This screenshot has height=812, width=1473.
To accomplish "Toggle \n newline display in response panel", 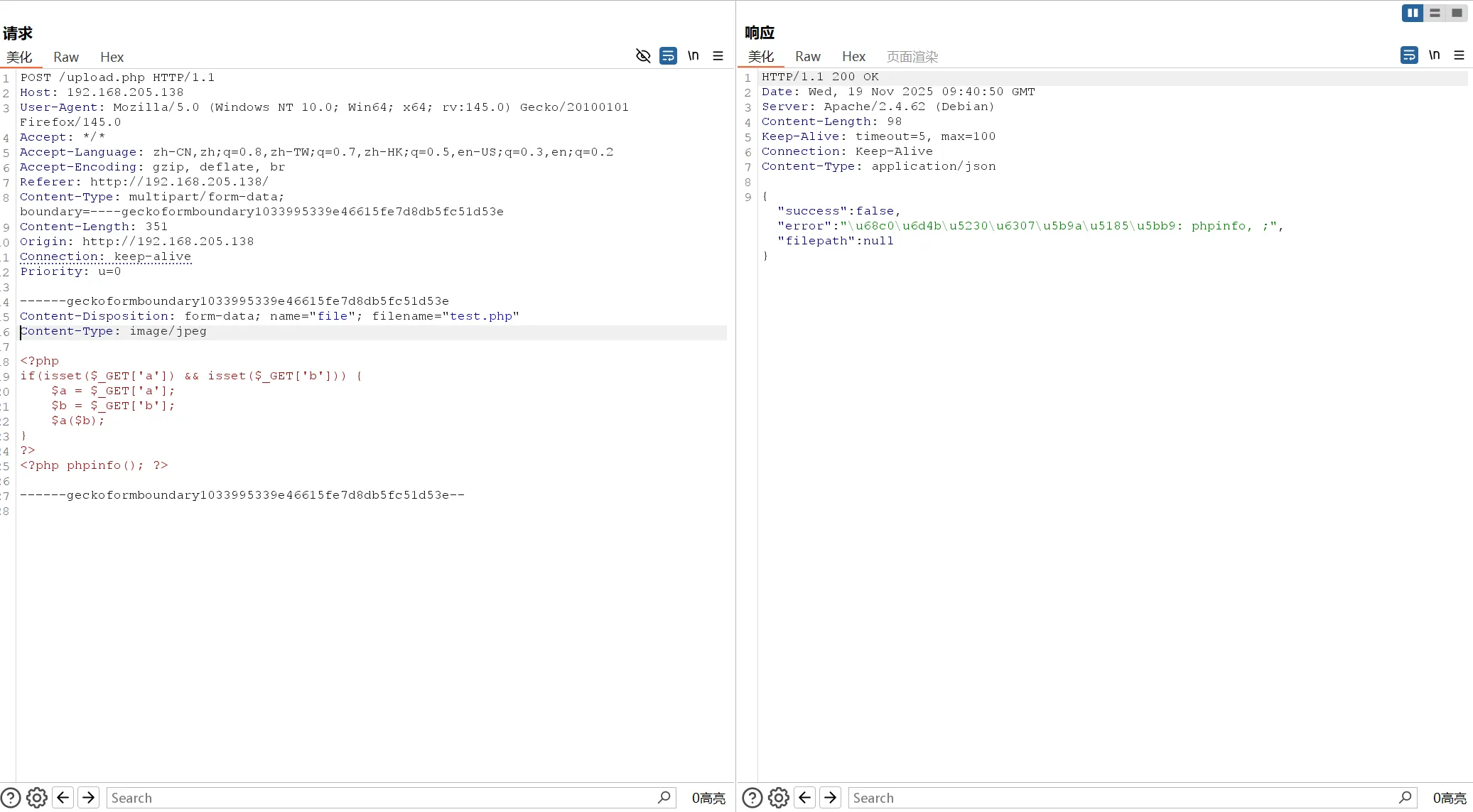I will point(1434,55).
